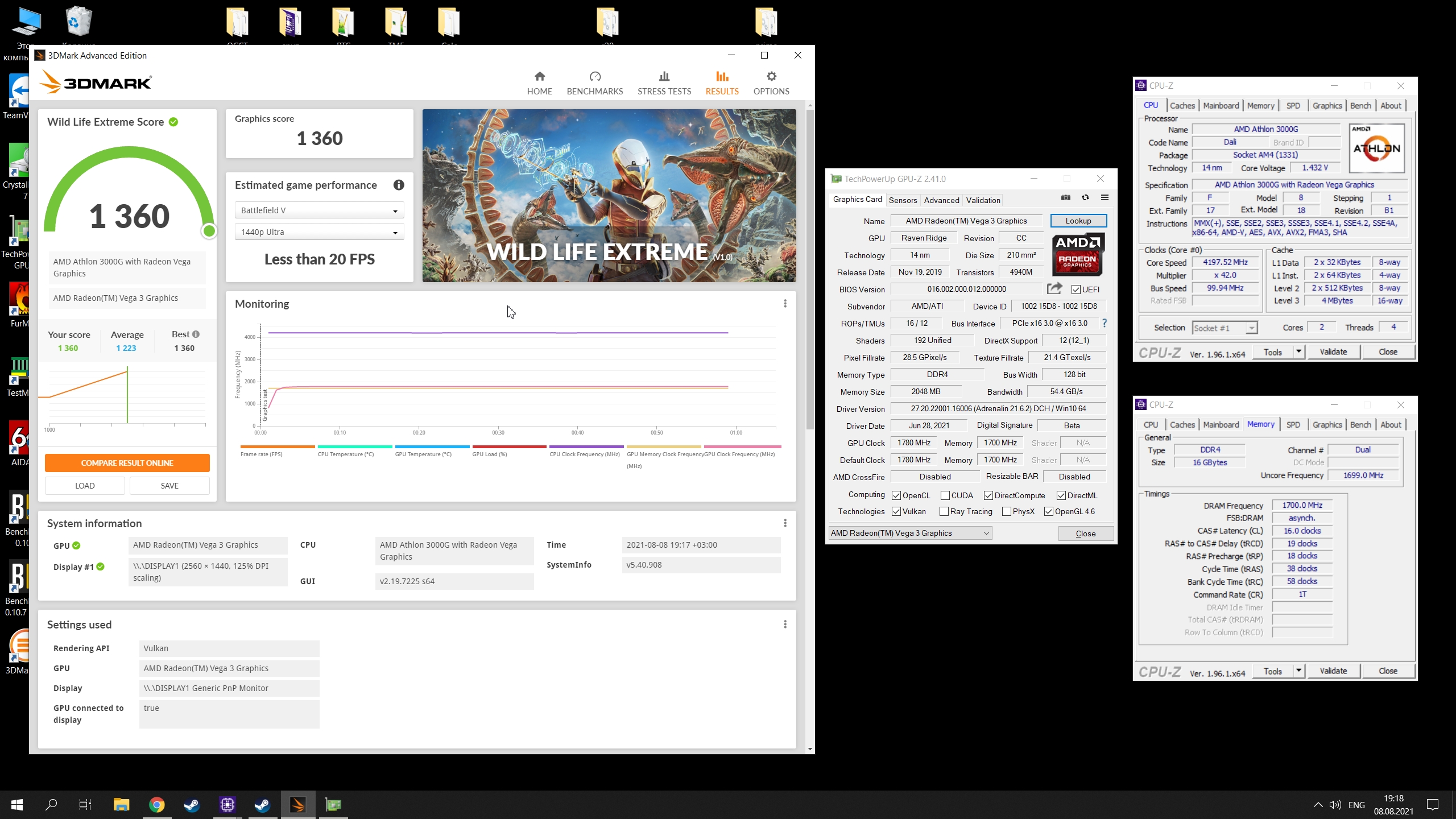
Task: Open CPU-Z taskbar icon
Action: point(227,805)
